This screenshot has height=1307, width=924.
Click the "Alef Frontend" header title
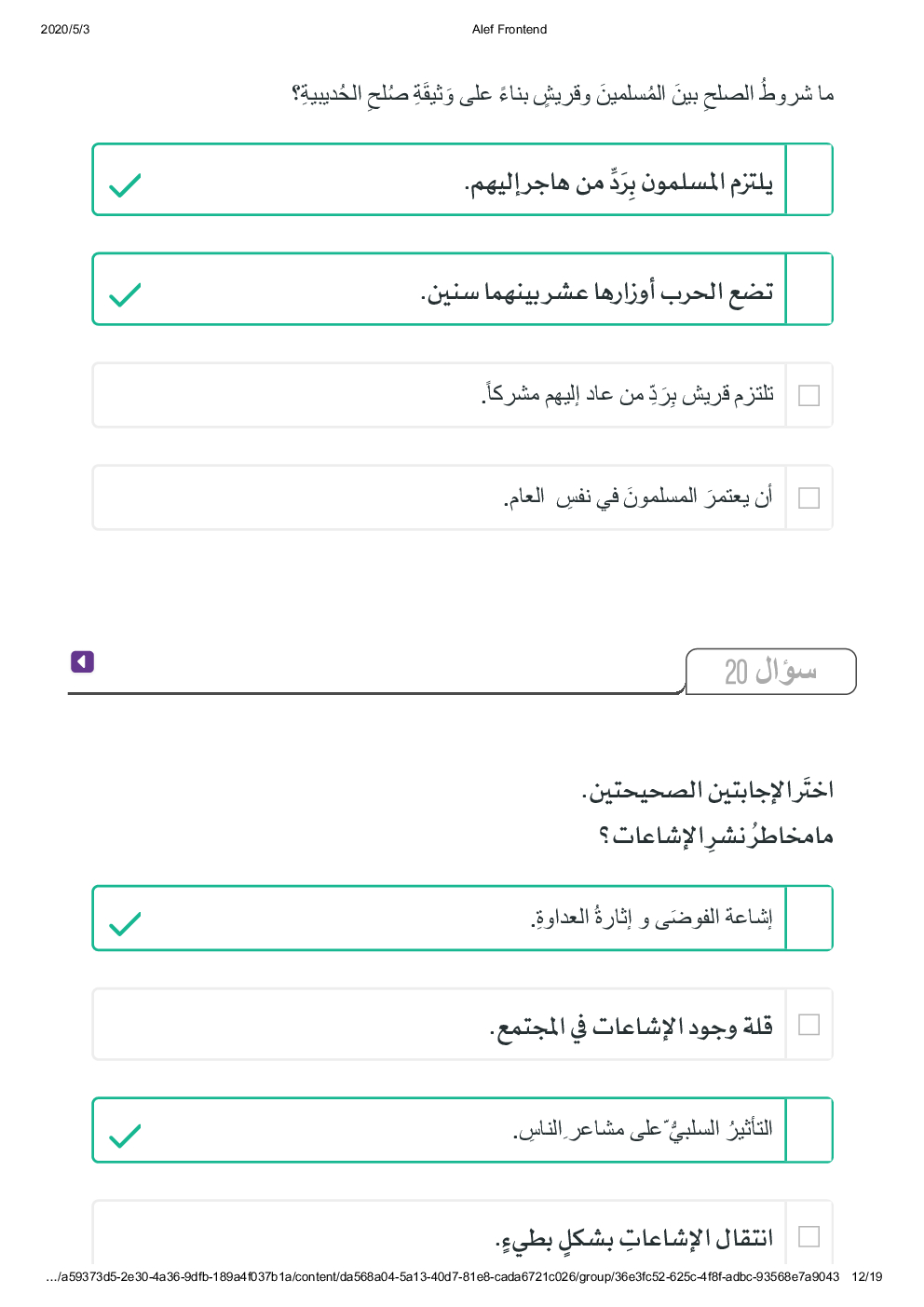pyautogui.click(x=510, y=30)
